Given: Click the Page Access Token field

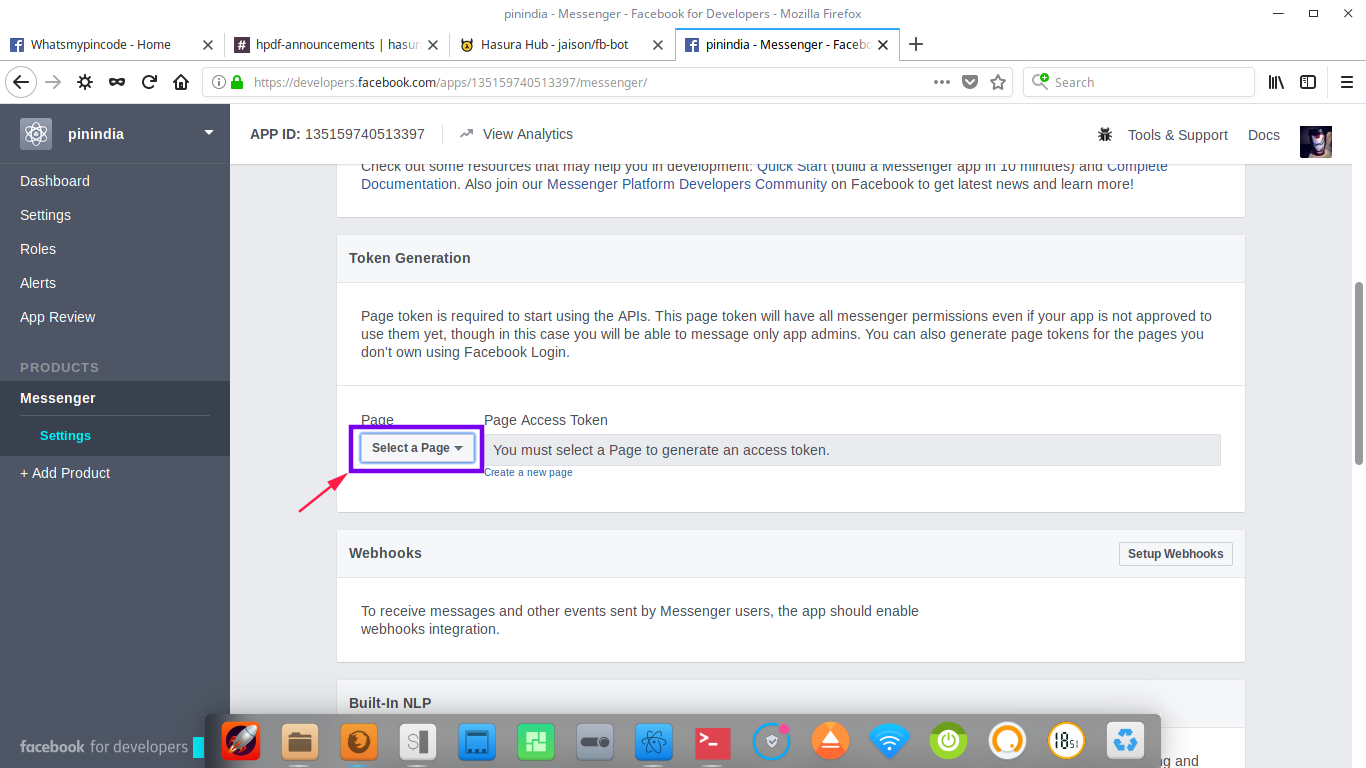Looking at the screenshot, I should [852, 450].
